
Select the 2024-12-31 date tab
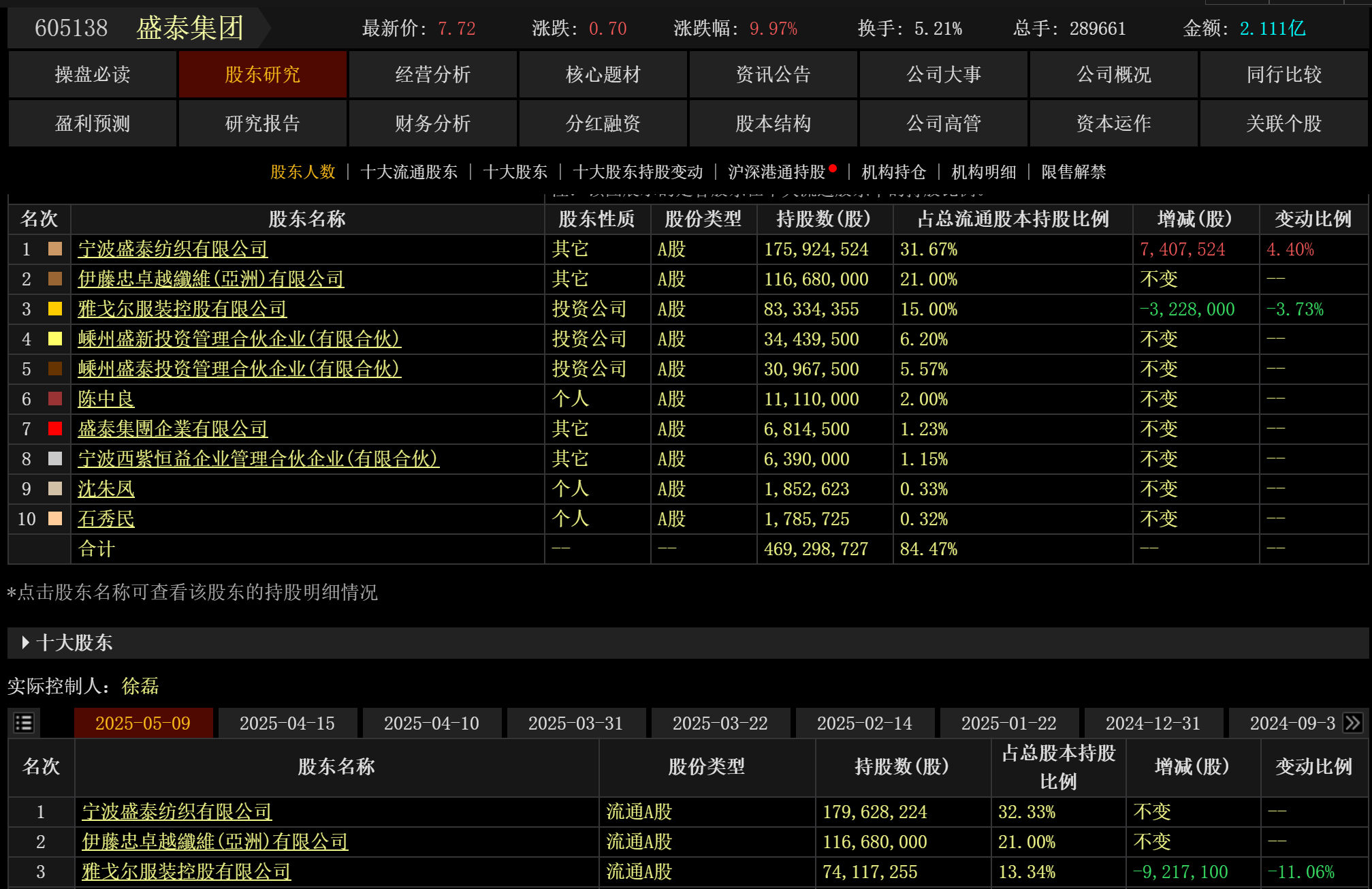point(1153,723)
